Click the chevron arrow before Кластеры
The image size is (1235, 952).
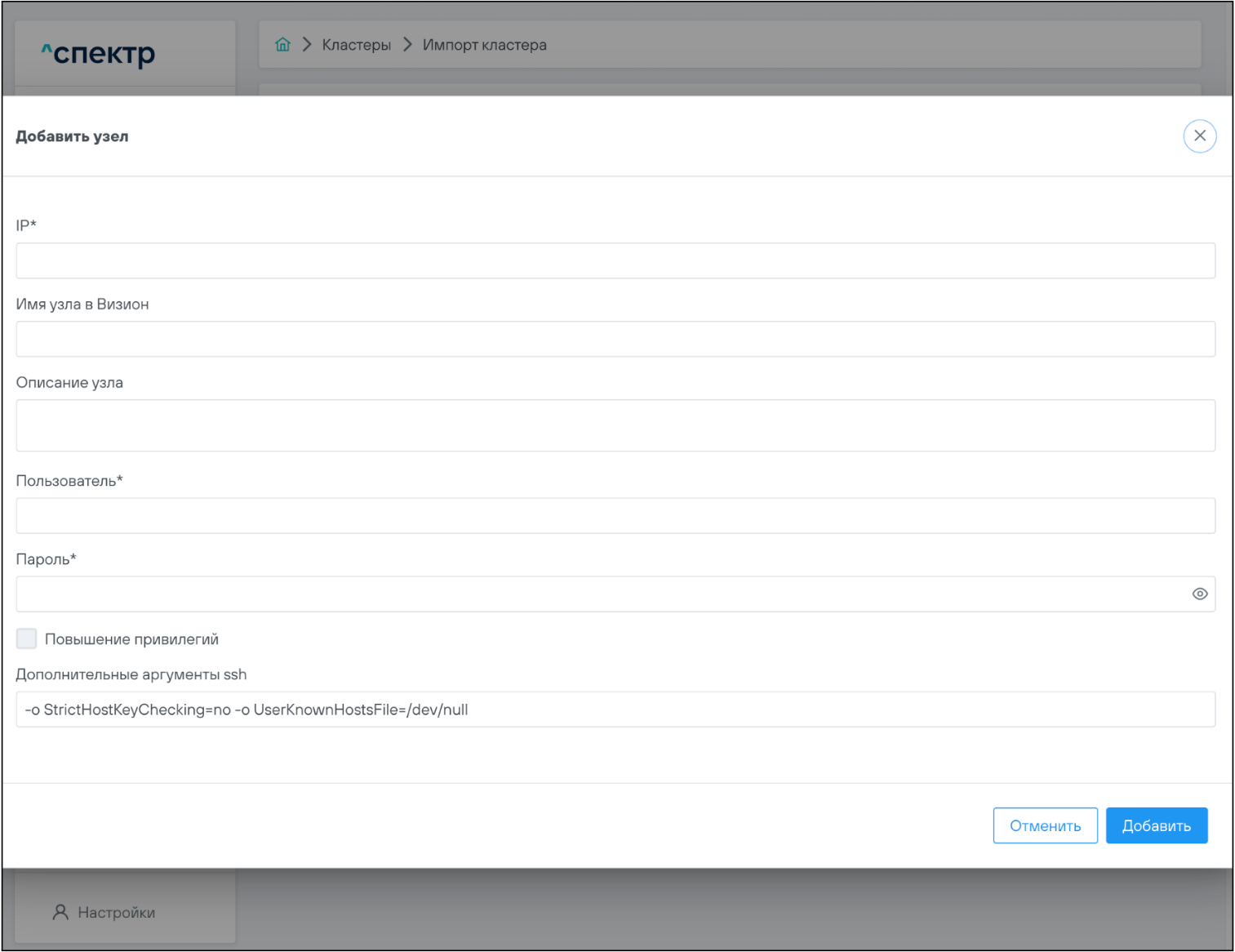tap(307, 45)
